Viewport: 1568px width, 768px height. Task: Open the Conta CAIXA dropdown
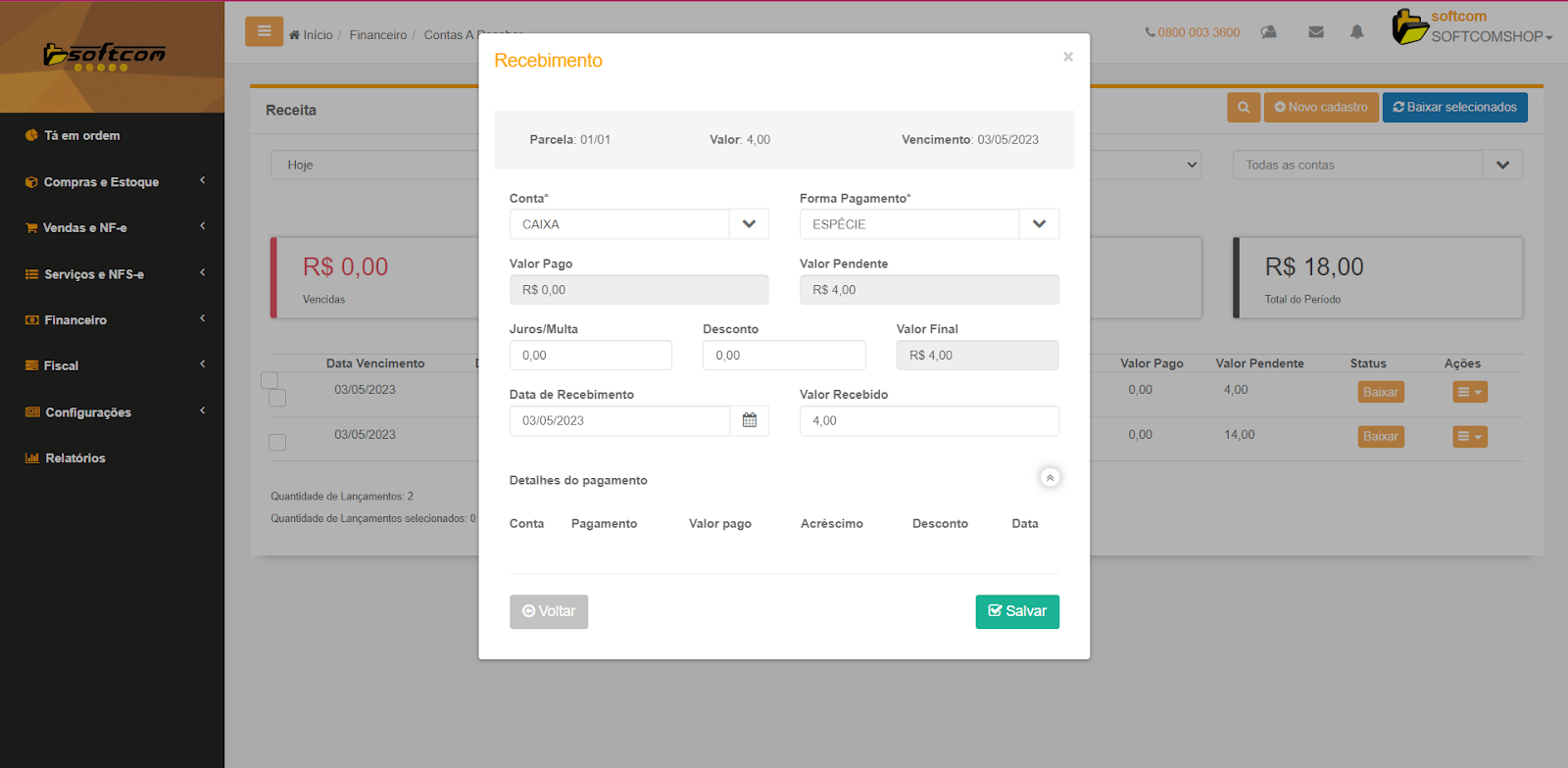tap(749, 224)
